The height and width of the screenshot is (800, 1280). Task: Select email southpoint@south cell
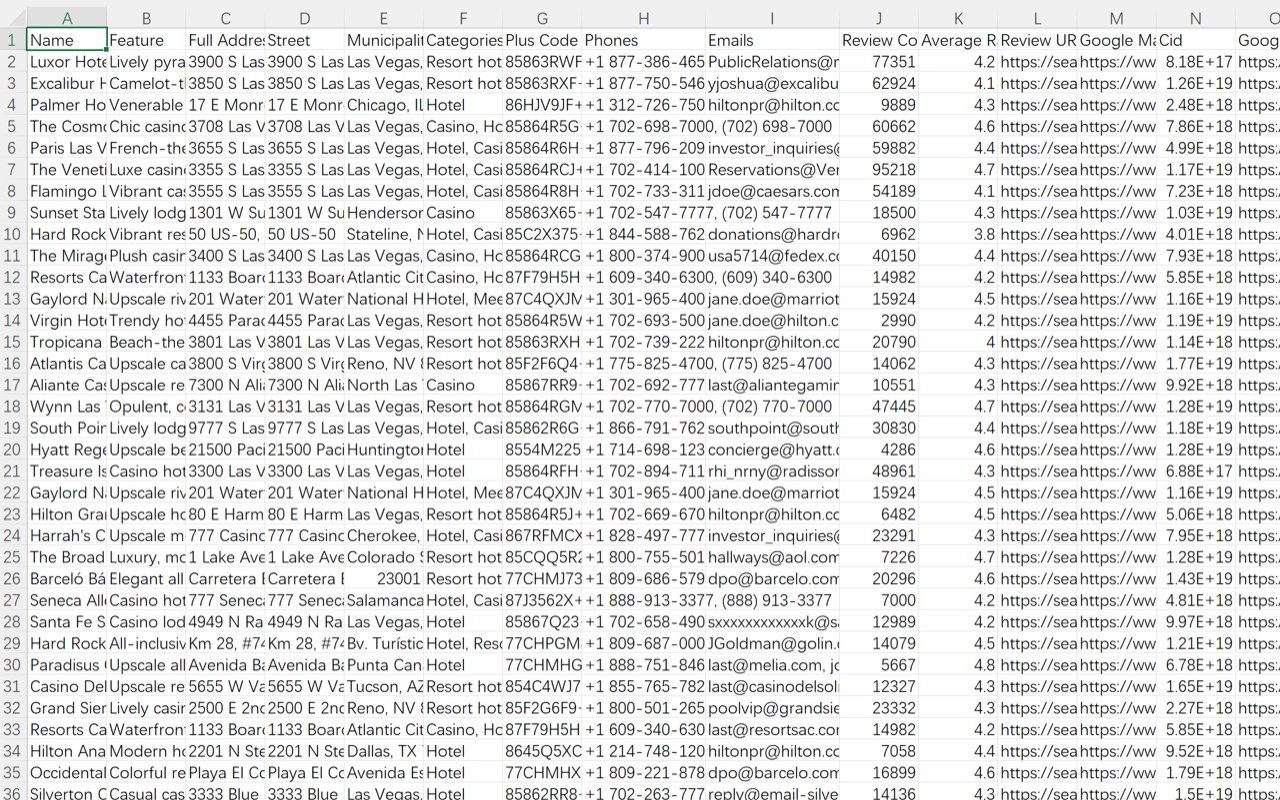pos(772,428)
